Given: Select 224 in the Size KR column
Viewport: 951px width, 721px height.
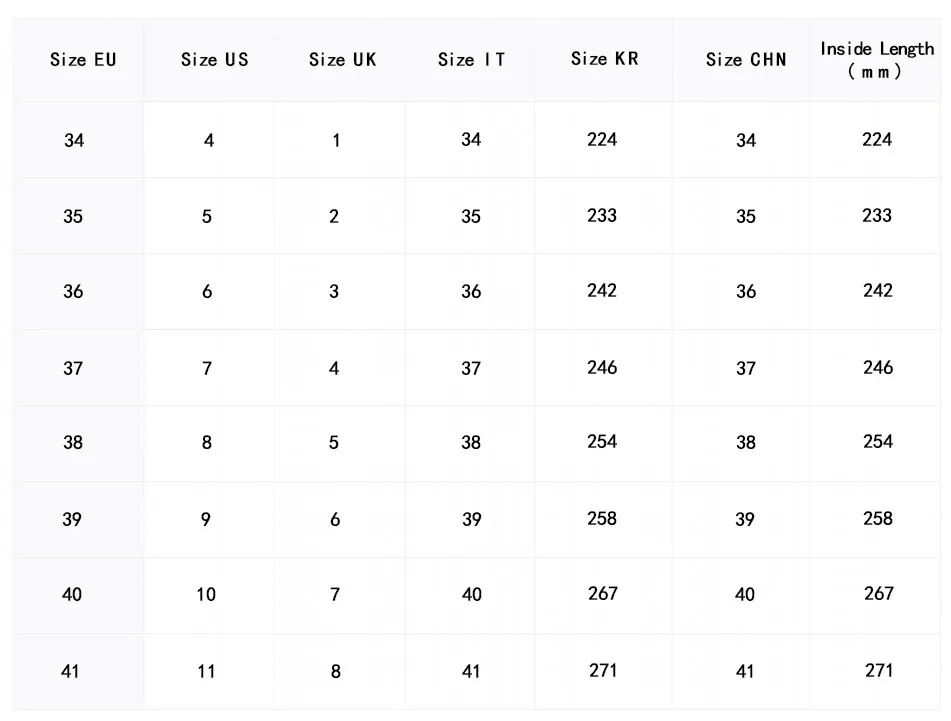Looking at the screenshot, I should click(x=602, y=140).
